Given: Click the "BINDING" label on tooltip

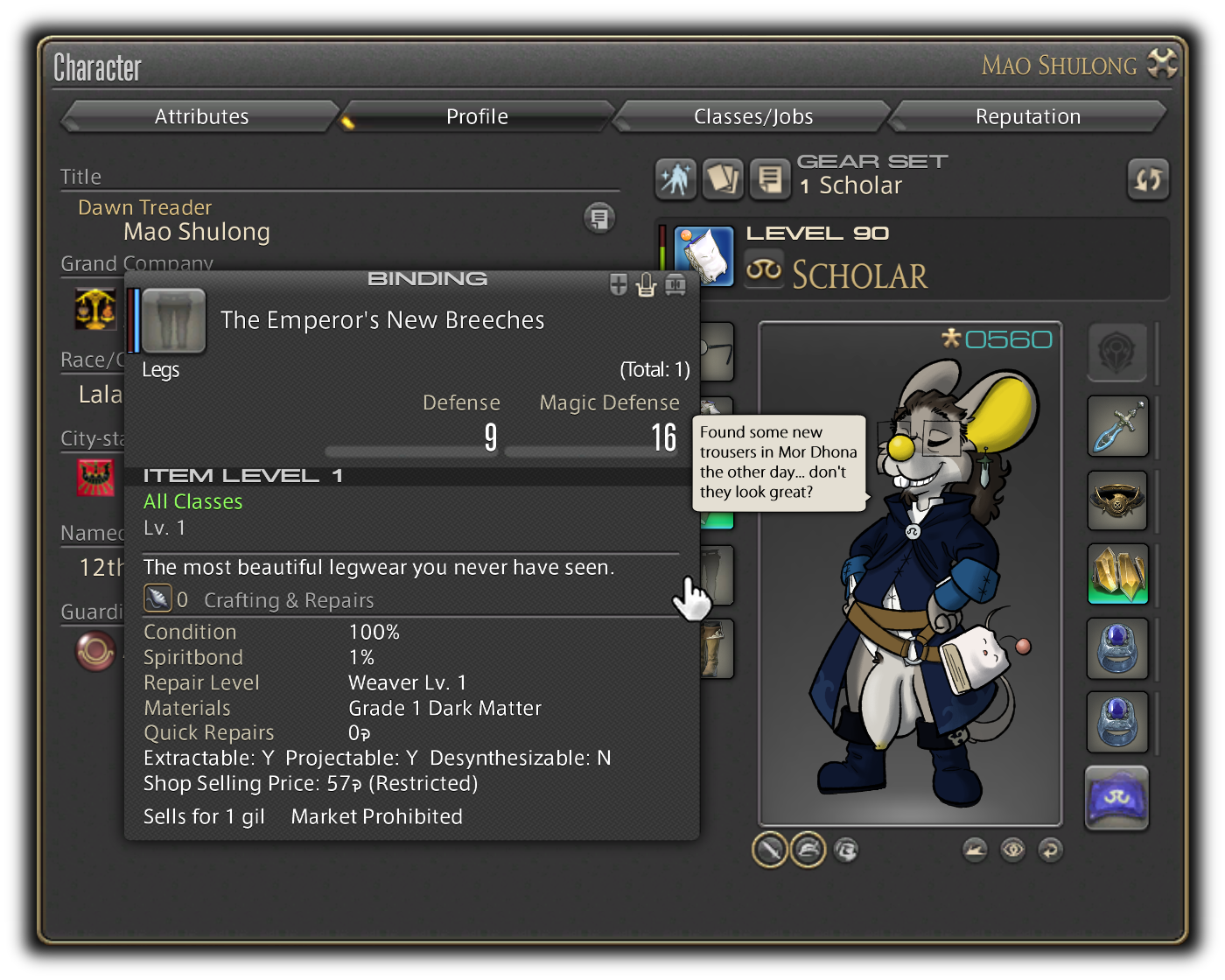Looking at the screenshot, I should point(427,278).
